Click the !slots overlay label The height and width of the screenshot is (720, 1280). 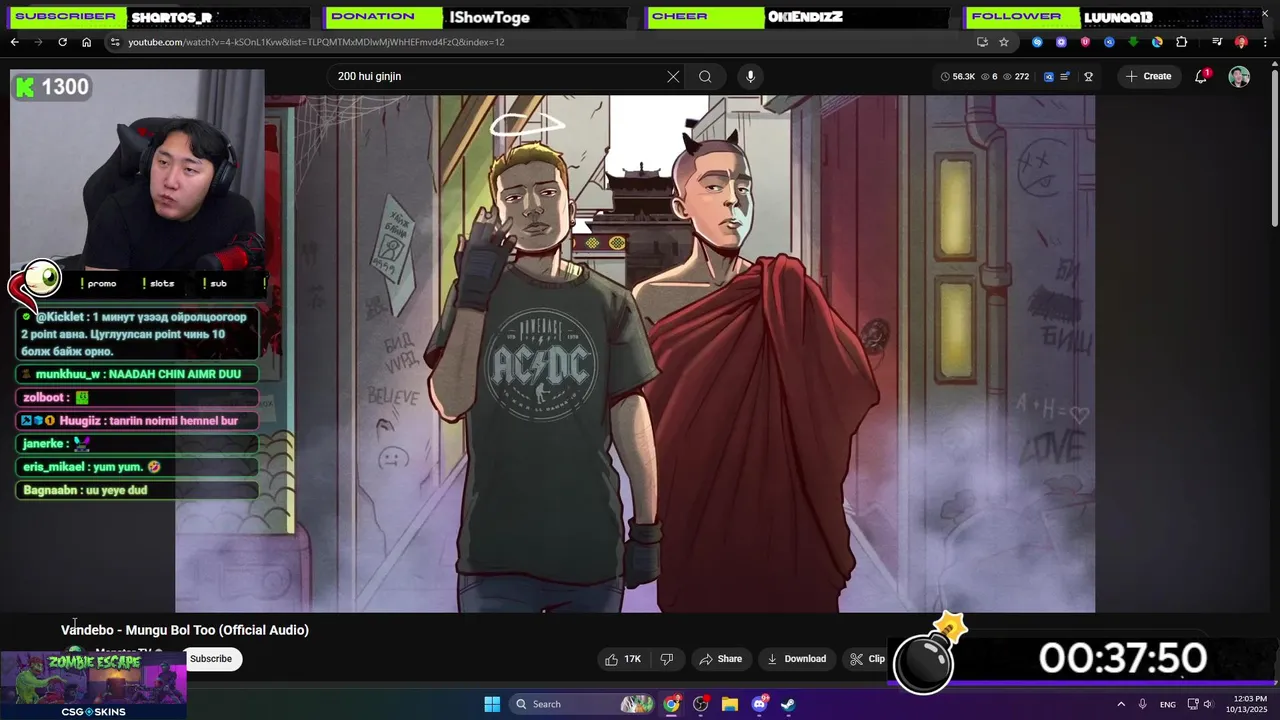click(x=160, y=283)
